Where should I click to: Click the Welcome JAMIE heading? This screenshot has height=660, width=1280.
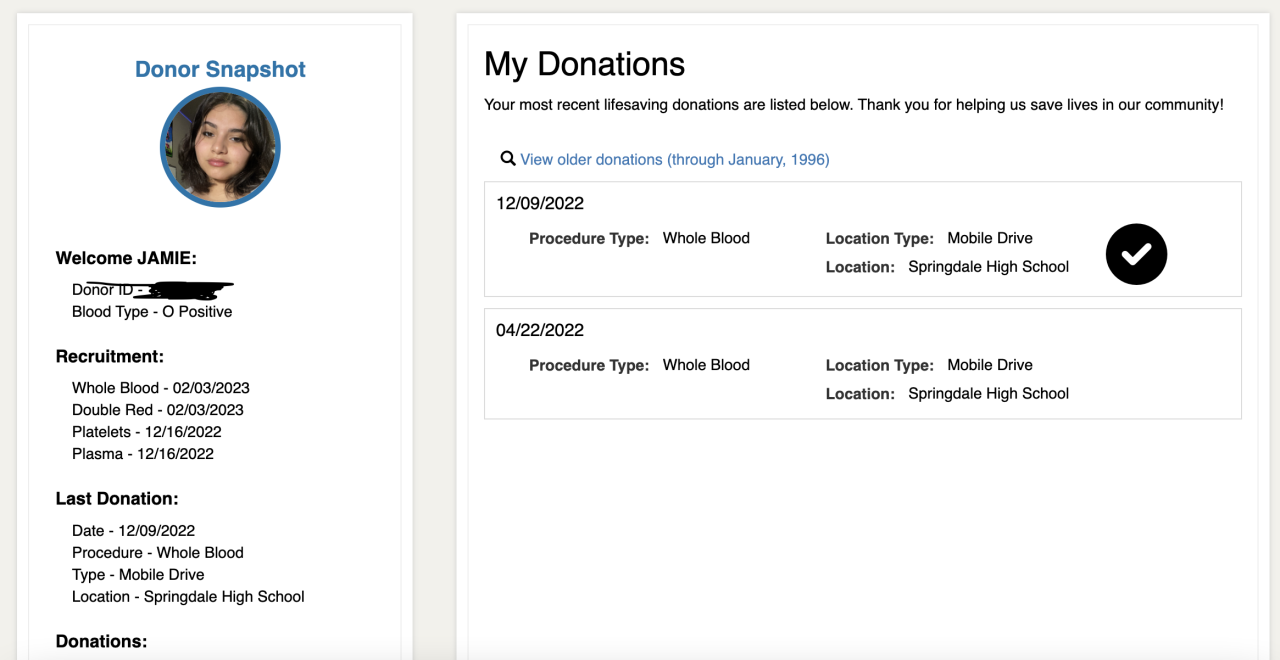tap(126, 258)
